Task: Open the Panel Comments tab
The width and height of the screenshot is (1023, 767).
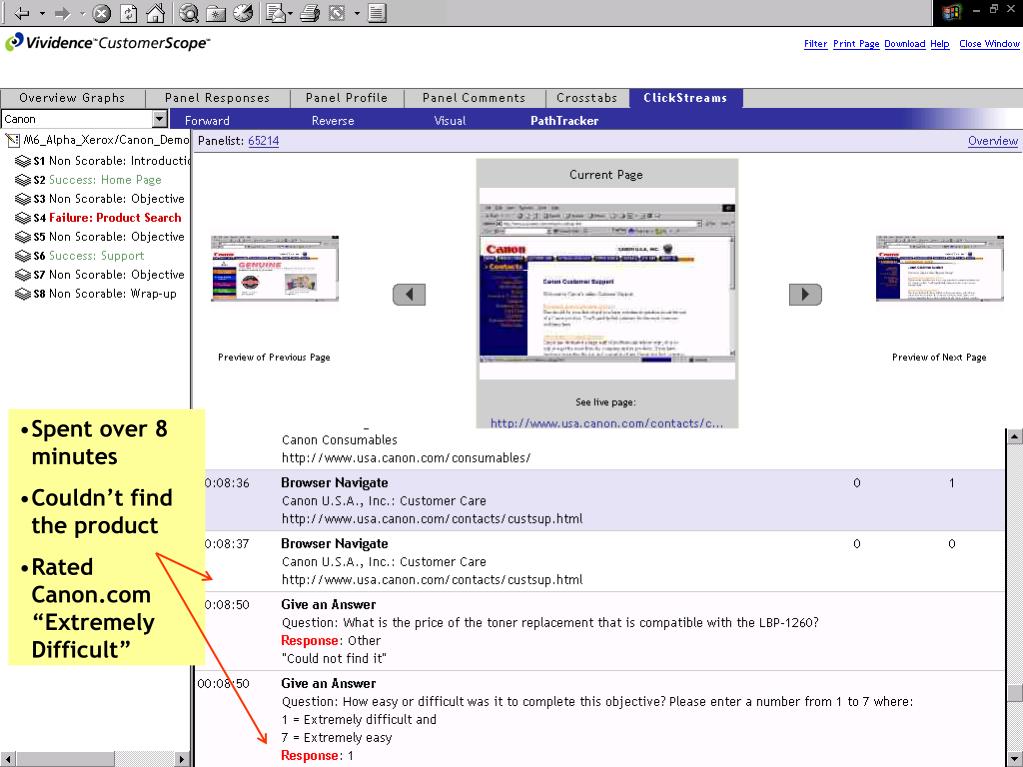Action: [474, 98]
